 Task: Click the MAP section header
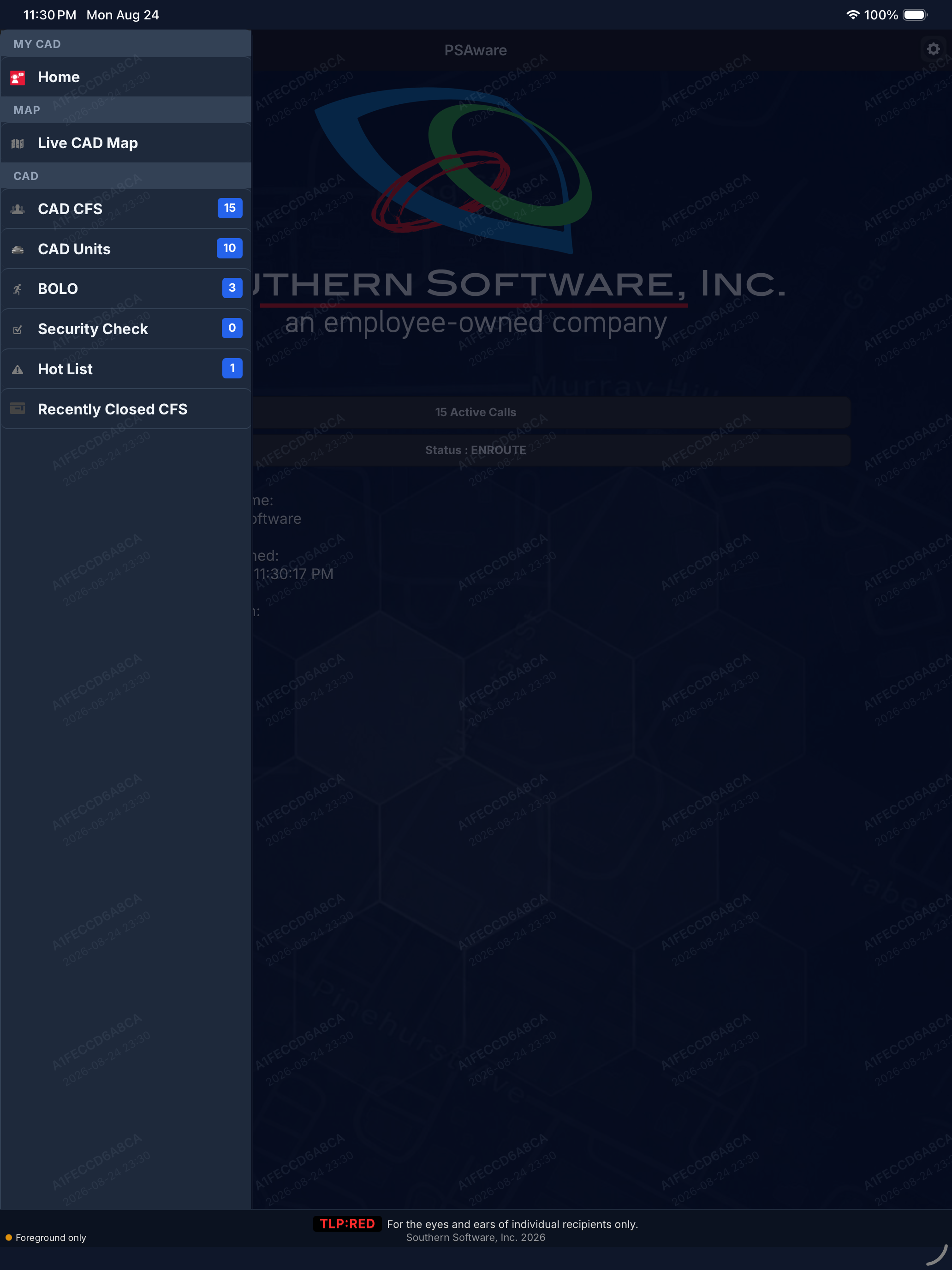(125, 110)
